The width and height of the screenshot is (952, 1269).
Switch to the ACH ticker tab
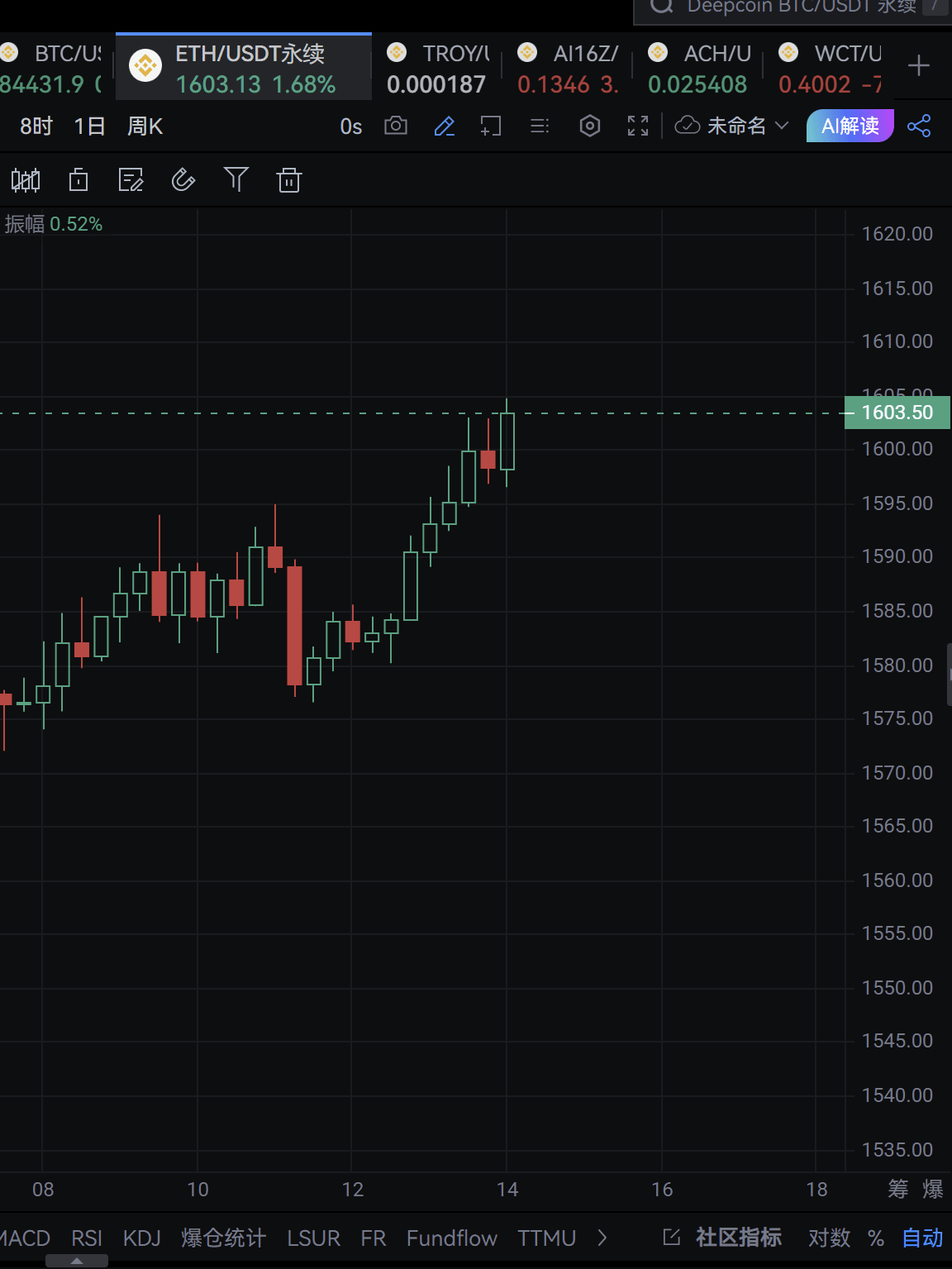[699, 68]
